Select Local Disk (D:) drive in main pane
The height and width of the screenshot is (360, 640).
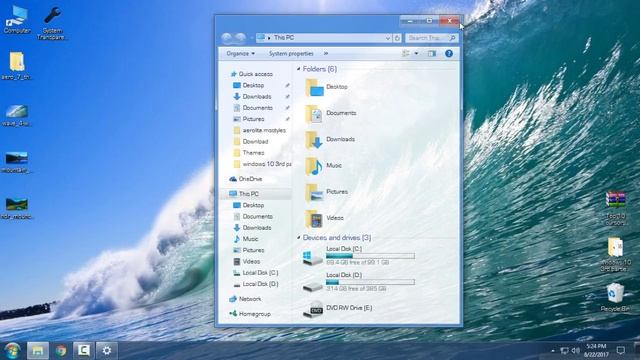[x=359, y=282]
